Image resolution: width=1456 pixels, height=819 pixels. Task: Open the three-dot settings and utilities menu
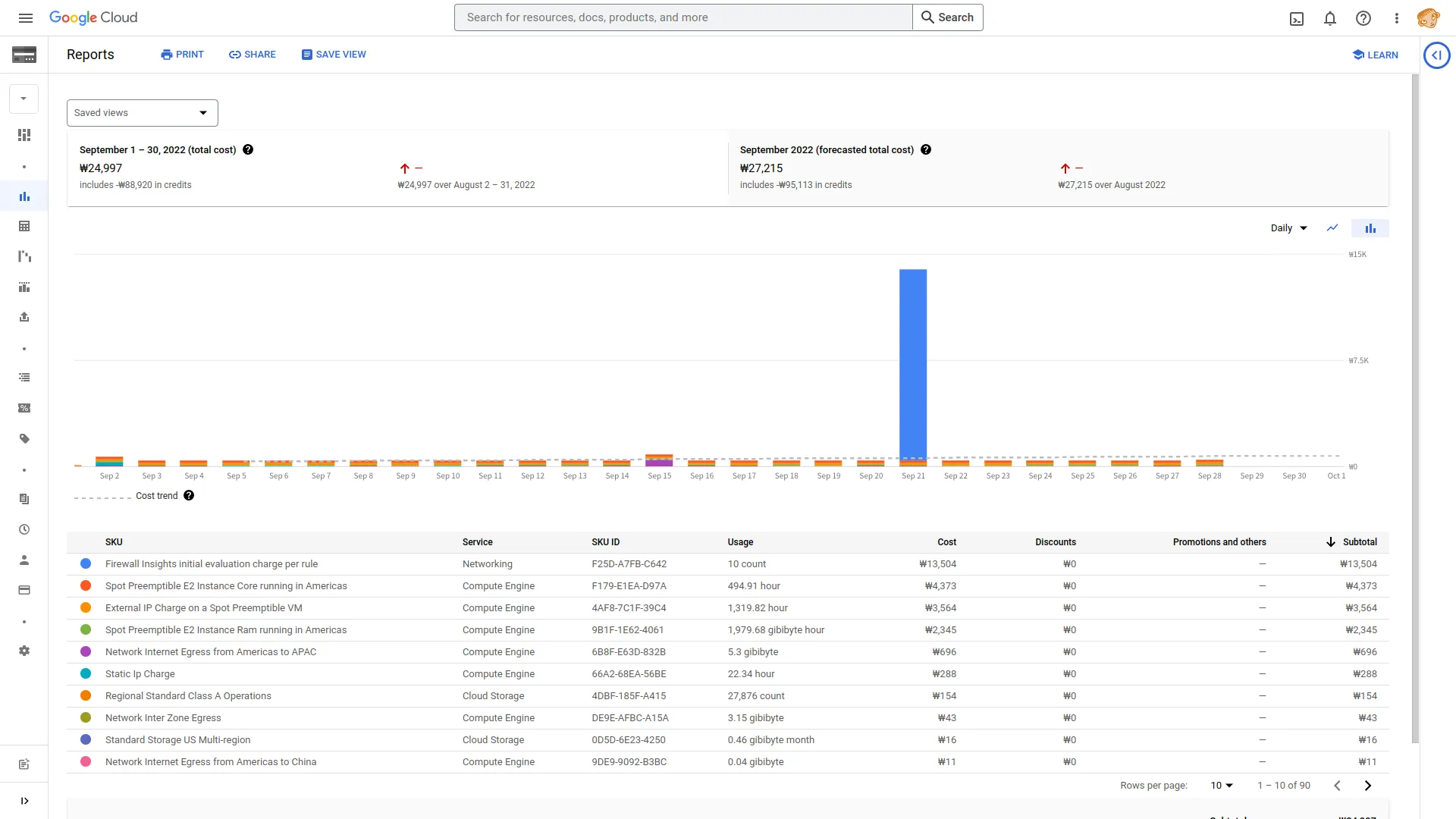1397,18
